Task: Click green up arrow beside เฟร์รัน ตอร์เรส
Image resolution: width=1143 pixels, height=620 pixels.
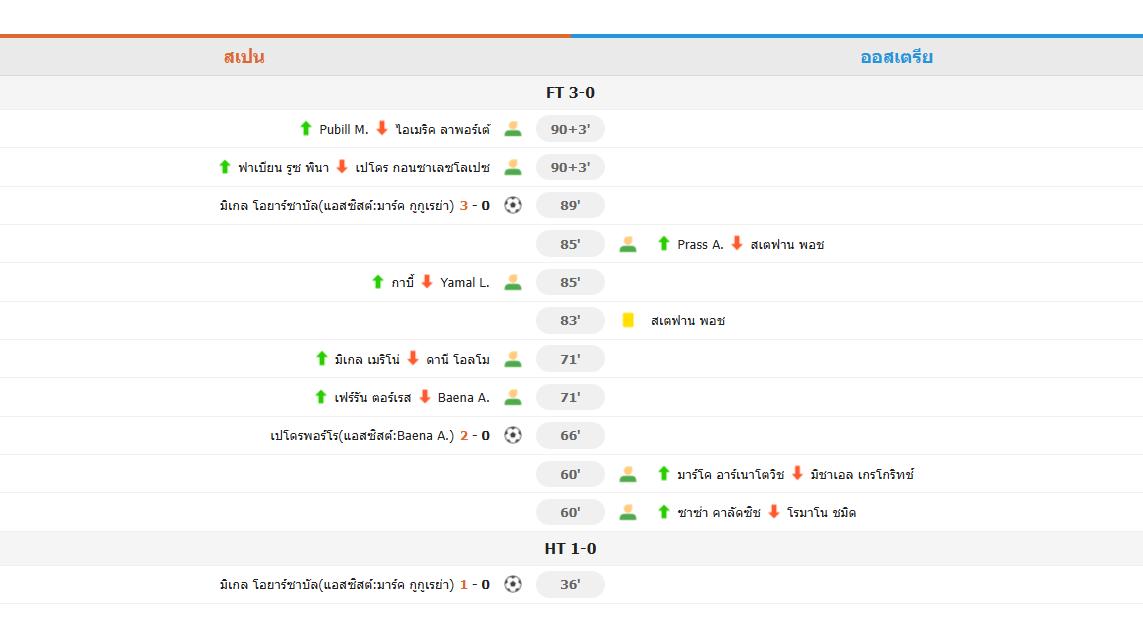Action: point(321,396)
